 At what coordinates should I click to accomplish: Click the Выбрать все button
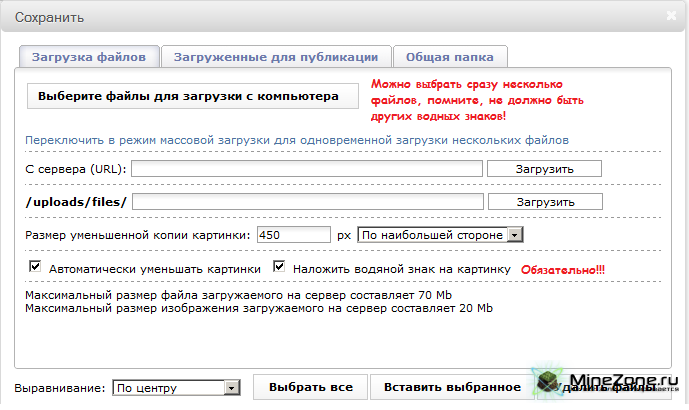[311, 387]
